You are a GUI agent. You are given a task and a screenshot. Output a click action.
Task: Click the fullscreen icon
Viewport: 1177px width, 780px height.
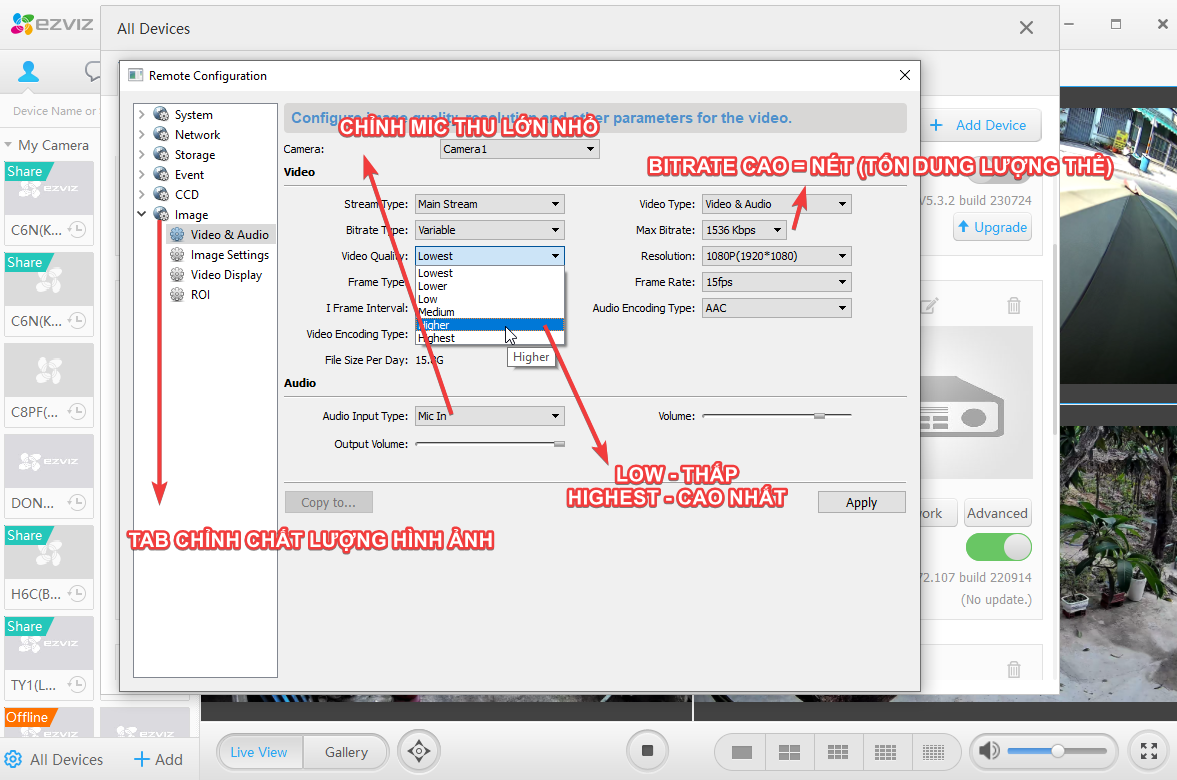coord(1149,751)
